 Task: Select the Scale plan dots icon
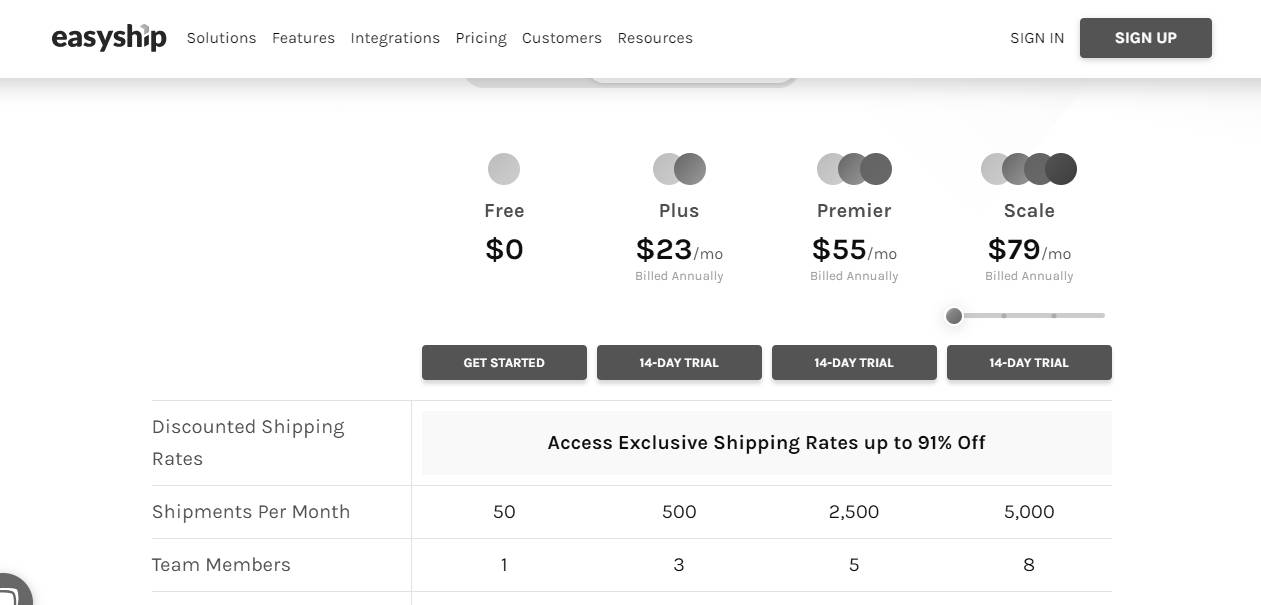pos(1029,168)
